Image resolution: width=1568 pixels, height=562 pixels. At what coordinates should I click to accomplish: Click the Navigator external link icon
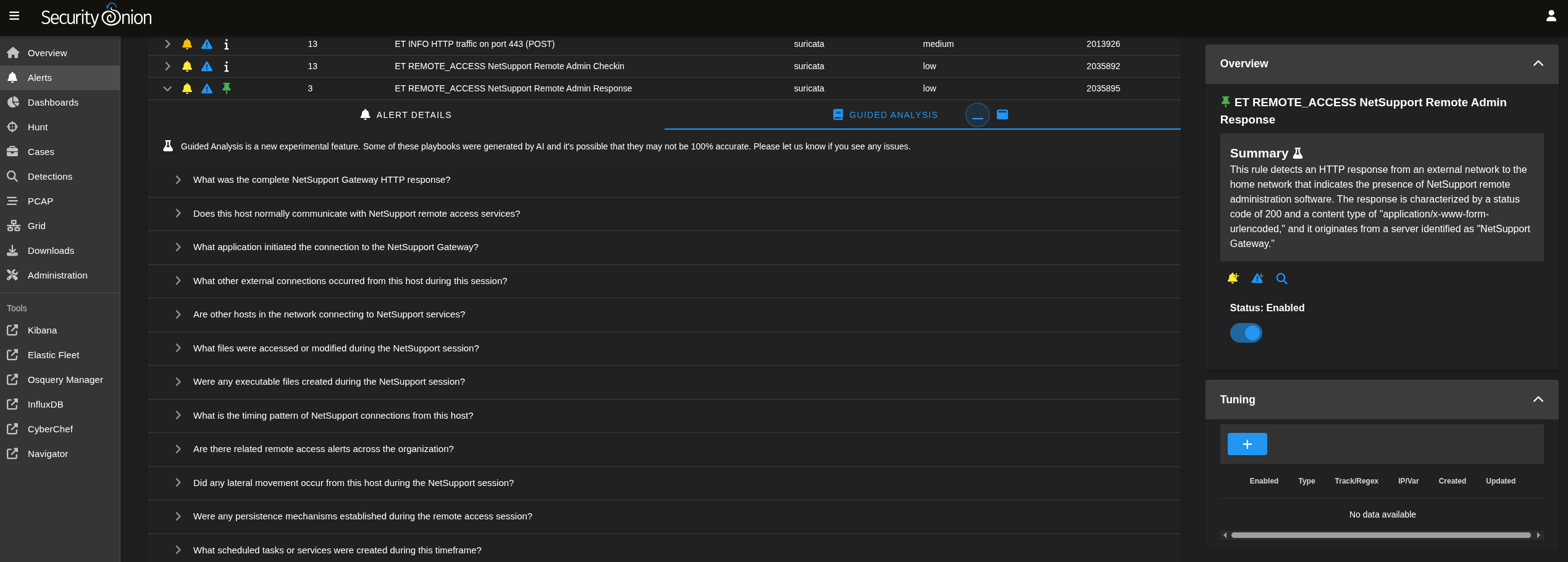pyautogui.click(x=12, y=453)
